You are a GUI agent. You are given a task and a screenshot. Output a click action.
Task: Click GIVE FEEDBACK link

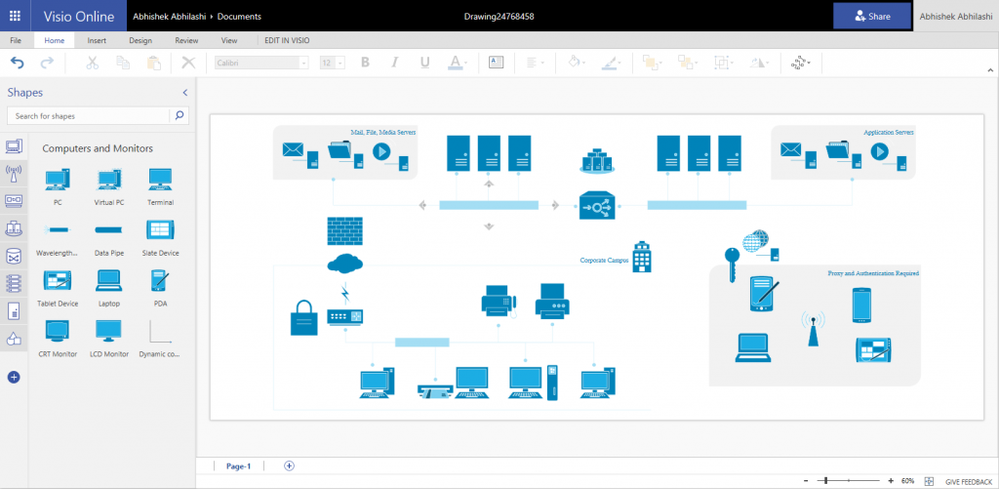(x=968, y=482)
